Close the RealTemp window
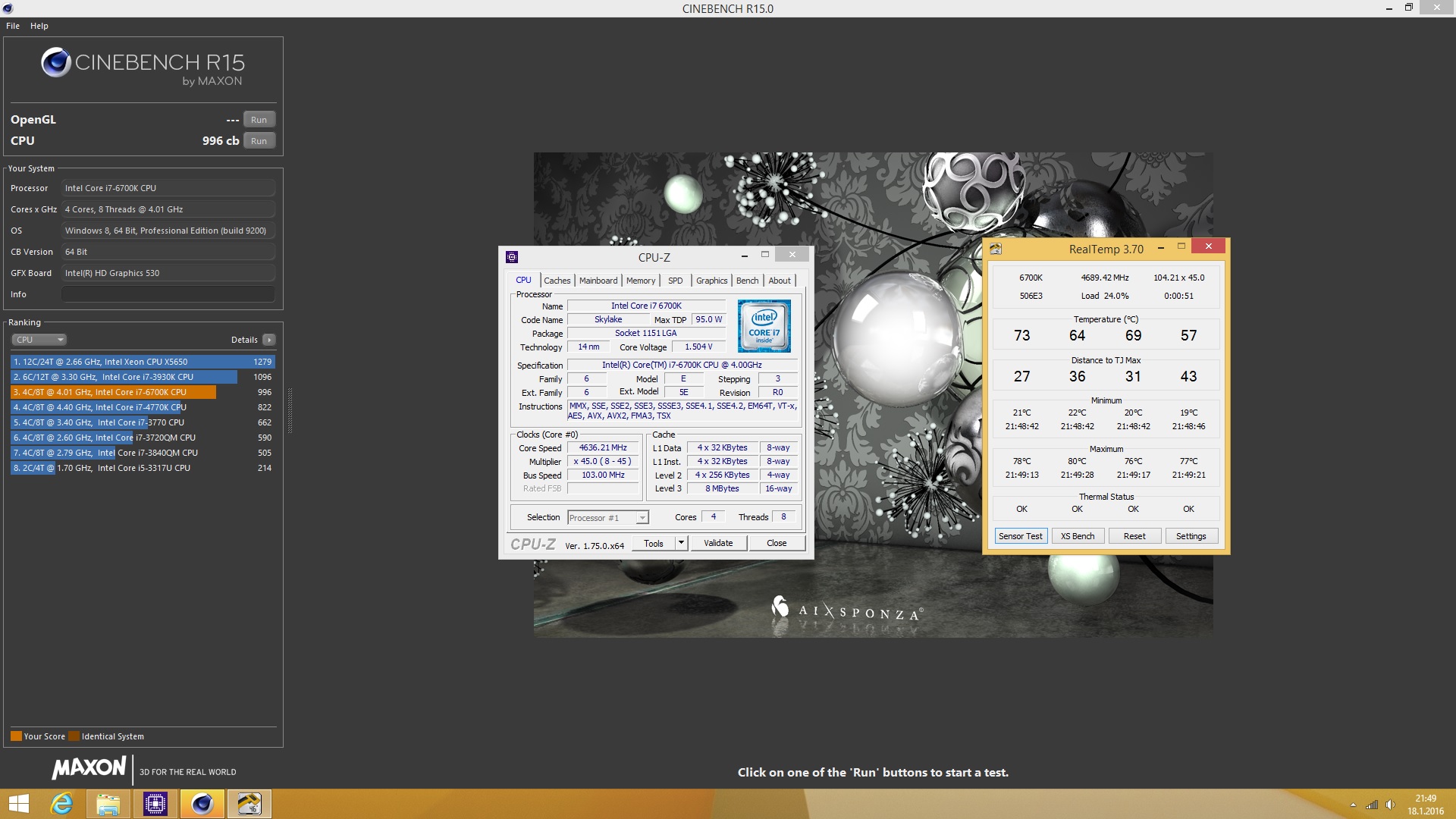This screenshot has height=819, width=1456. (1208, 246)
